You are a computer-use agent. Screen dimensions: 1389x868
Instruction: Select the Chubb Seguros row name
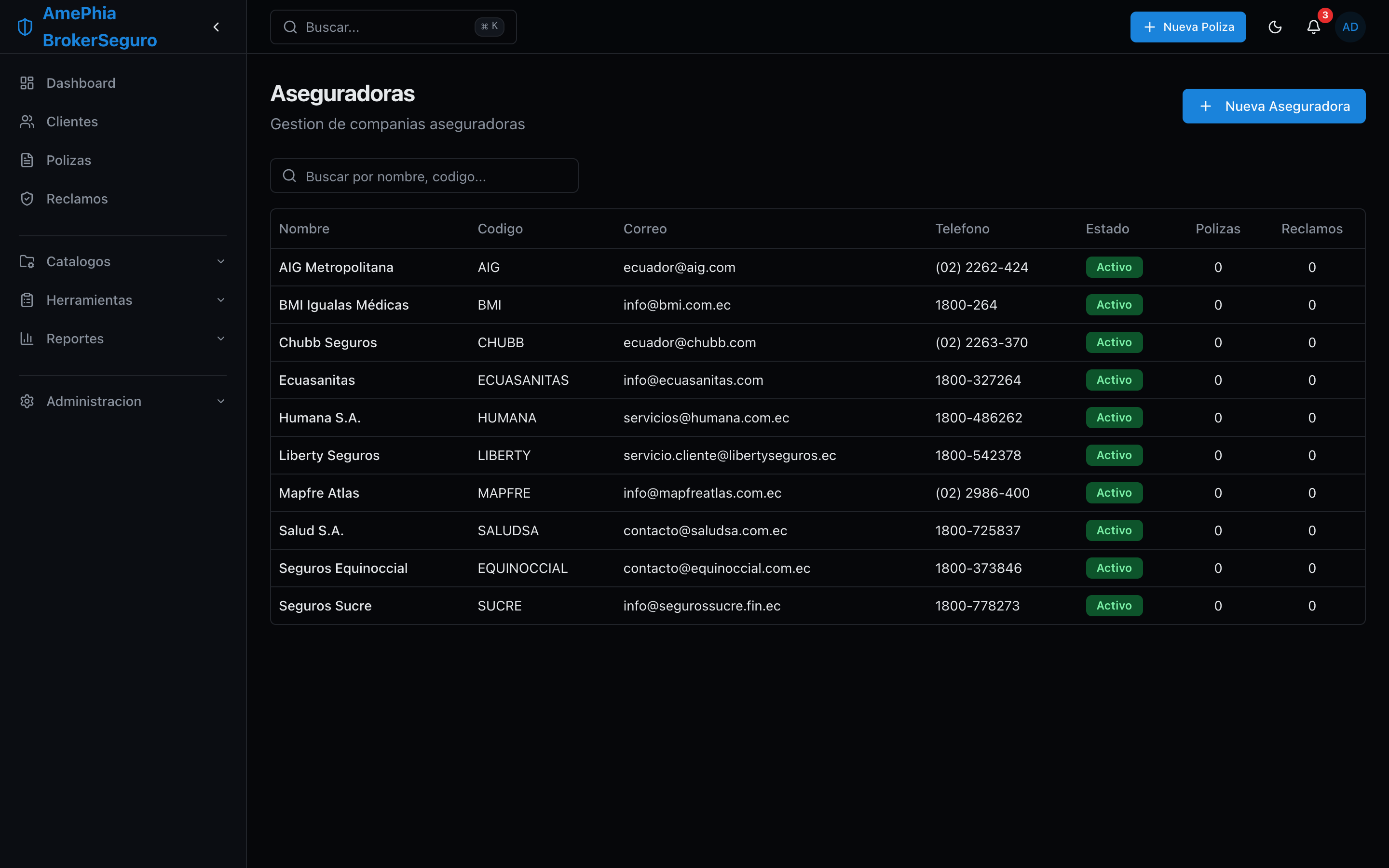pyautogui.click(x=328, y=342)
